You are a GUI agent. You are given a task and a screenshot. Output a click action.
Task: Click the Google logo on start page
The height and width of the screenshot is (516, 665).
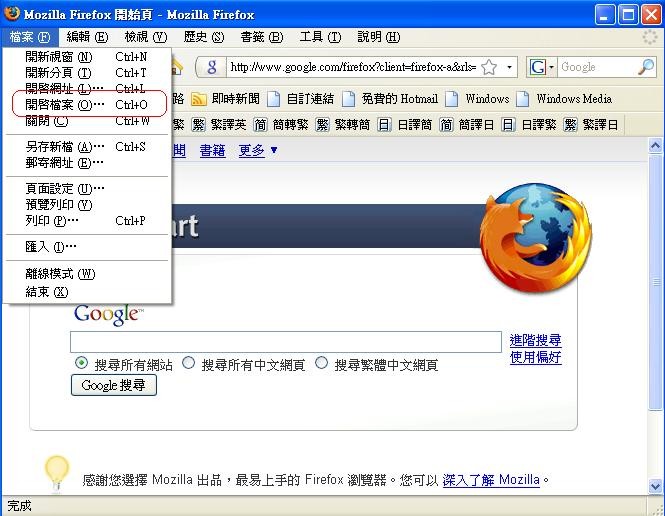click(x=108, y=315)
